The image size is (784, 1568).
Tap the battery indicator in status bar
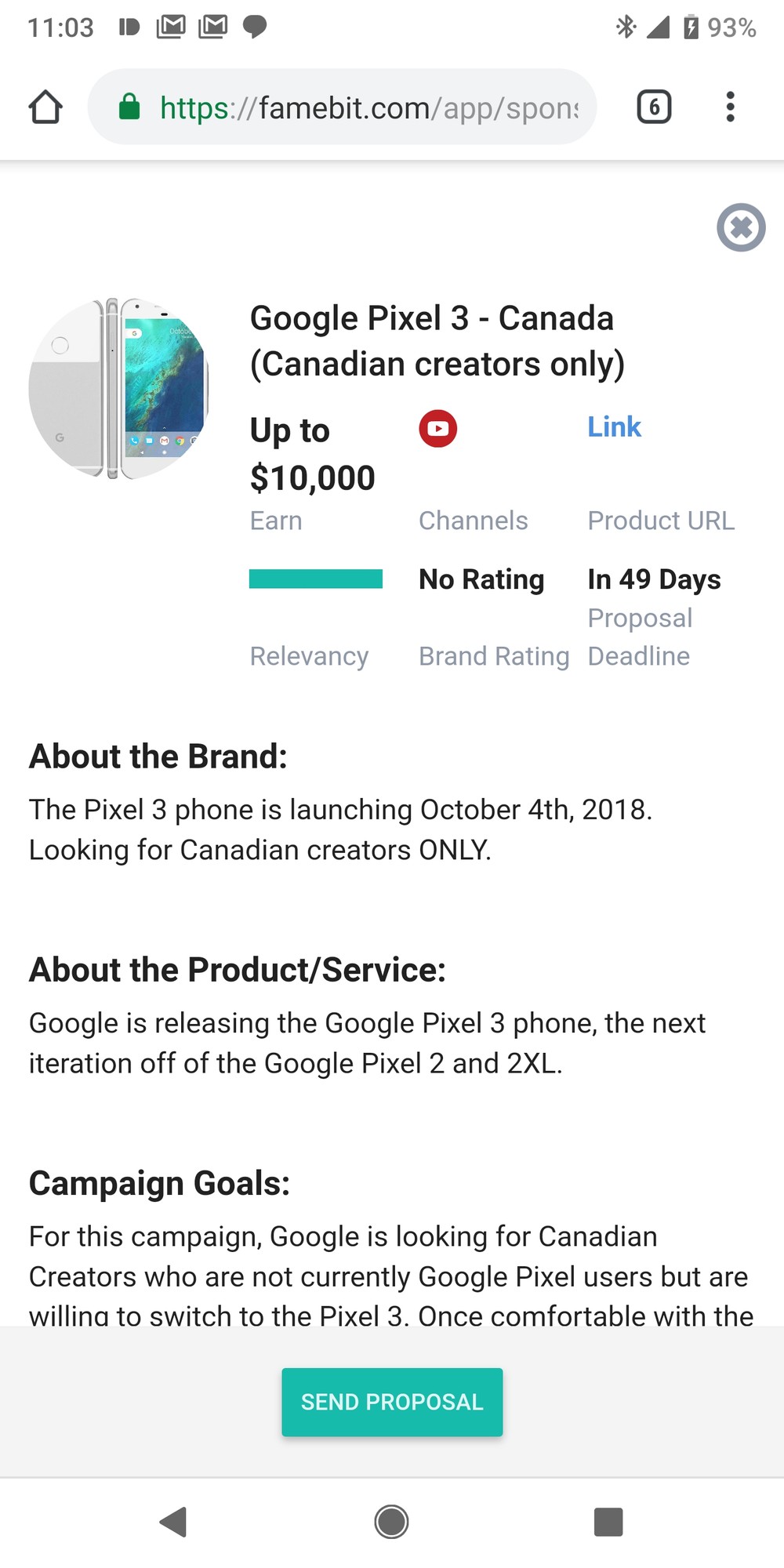[x=691, y=27]
